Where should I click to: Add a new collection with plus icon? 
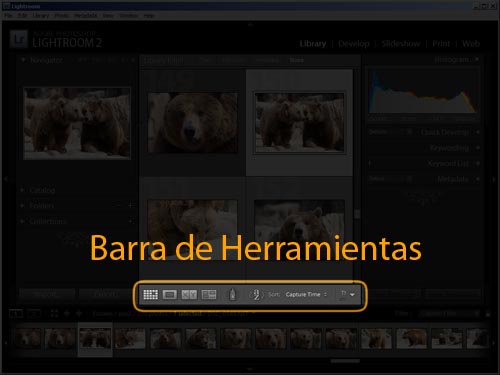click(131, 221)
